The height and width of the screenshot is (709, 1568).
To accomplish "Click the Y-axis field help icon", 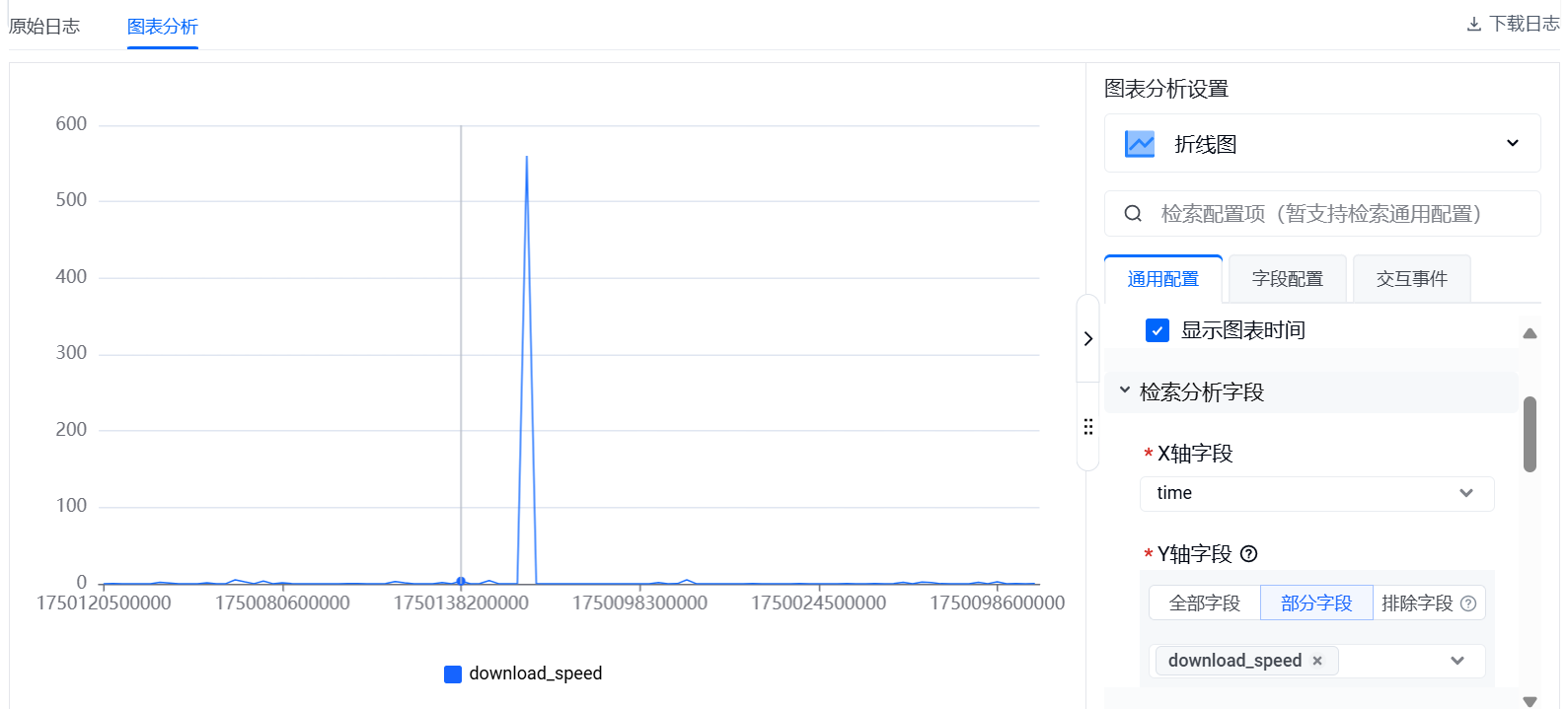I will [x=1248, y=554].
